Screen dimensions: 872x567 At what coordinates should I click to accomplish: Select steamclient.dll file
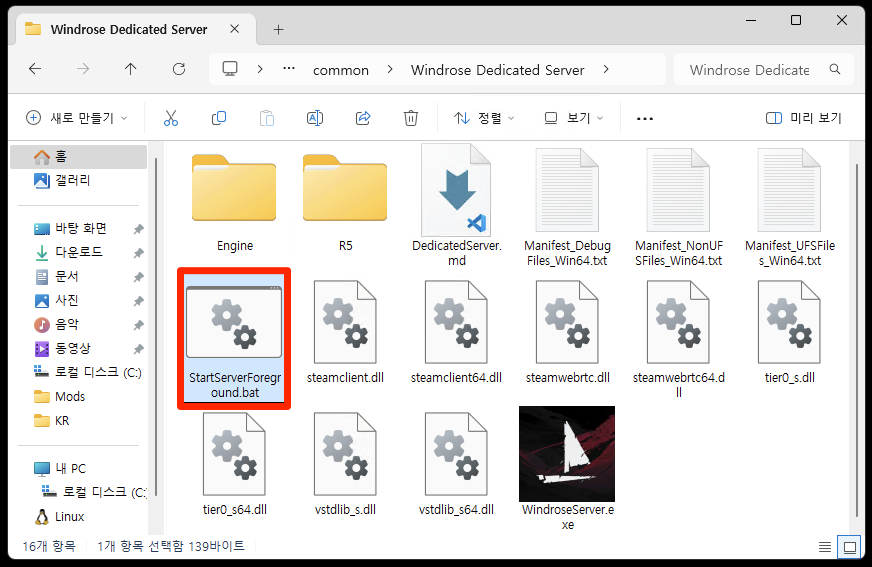pyautogui.click(x=345, y=332)
